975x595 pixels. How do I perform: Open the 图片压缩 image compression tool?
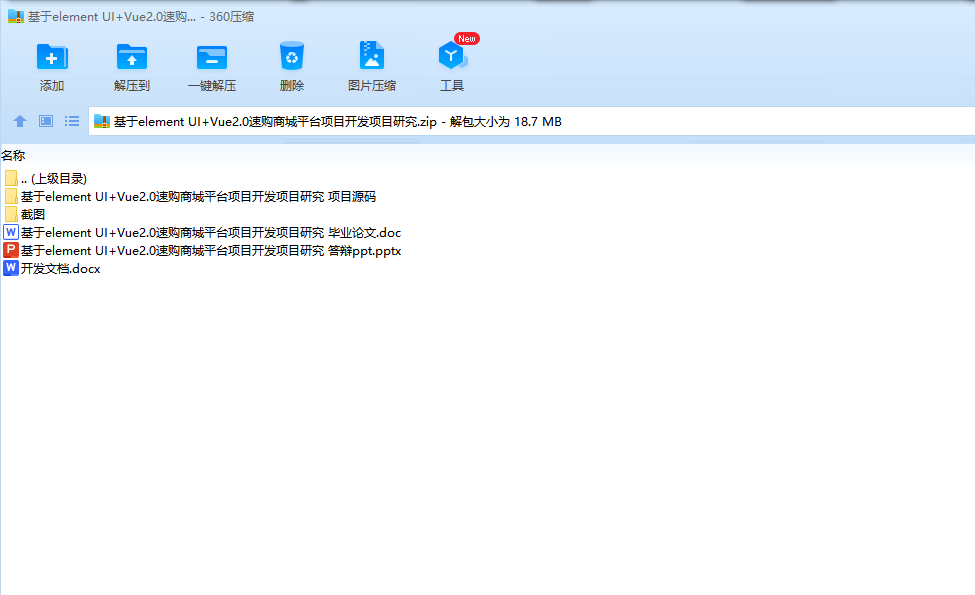(x=372, y=56)
